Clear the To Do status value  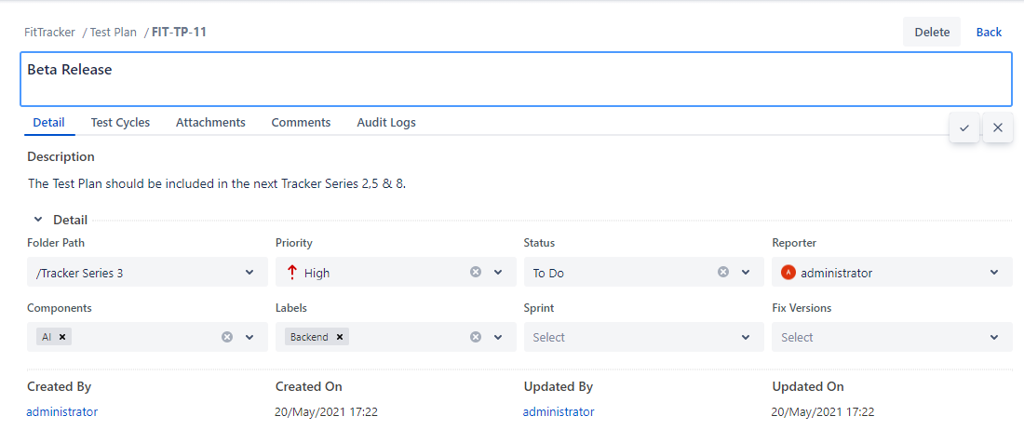[723, 272]
